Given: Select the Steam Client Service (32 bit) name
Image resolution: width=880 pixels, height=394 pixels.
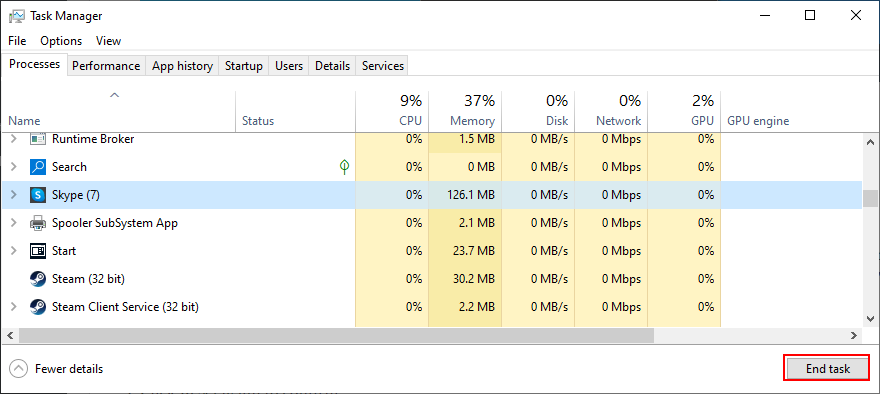Looking at the screenshot, I should tap(125, 307).
